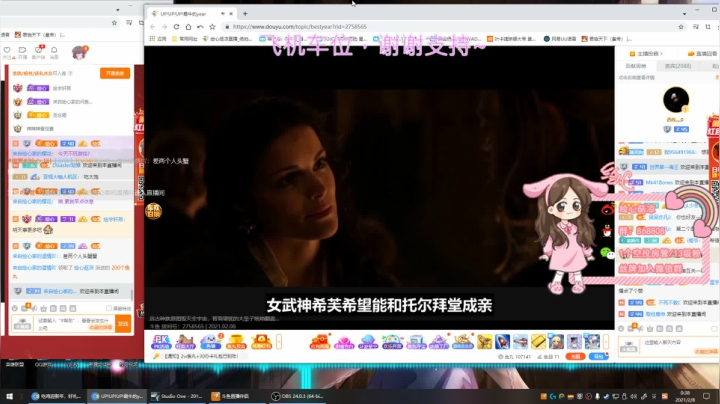This screenshot has width=720, height=404.
Task: Open the user avatar in the left window header
Action: [x=79, y=53]
